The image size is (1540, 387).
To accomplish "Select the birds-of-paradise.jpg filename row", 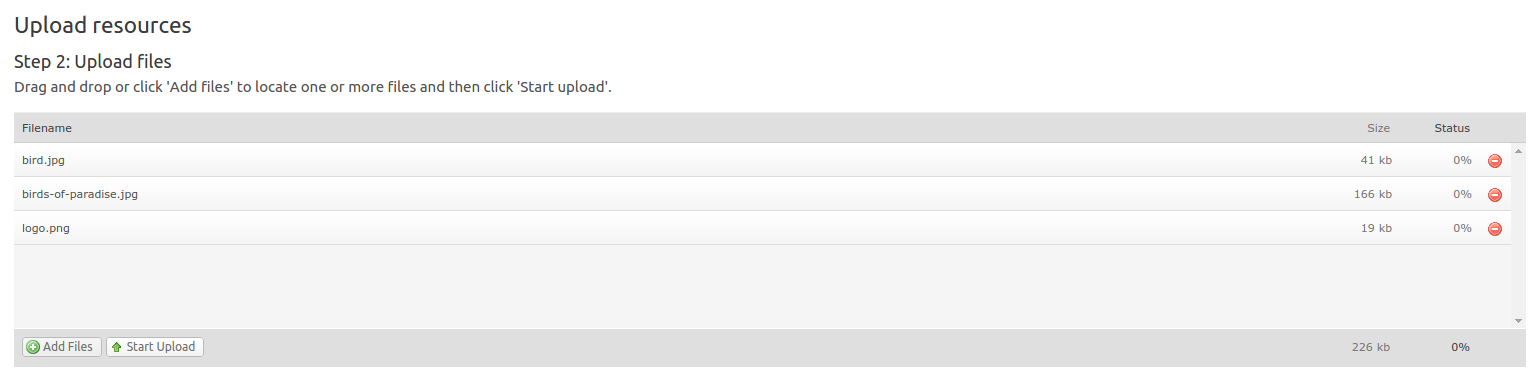I will click(x=762, y=194).
